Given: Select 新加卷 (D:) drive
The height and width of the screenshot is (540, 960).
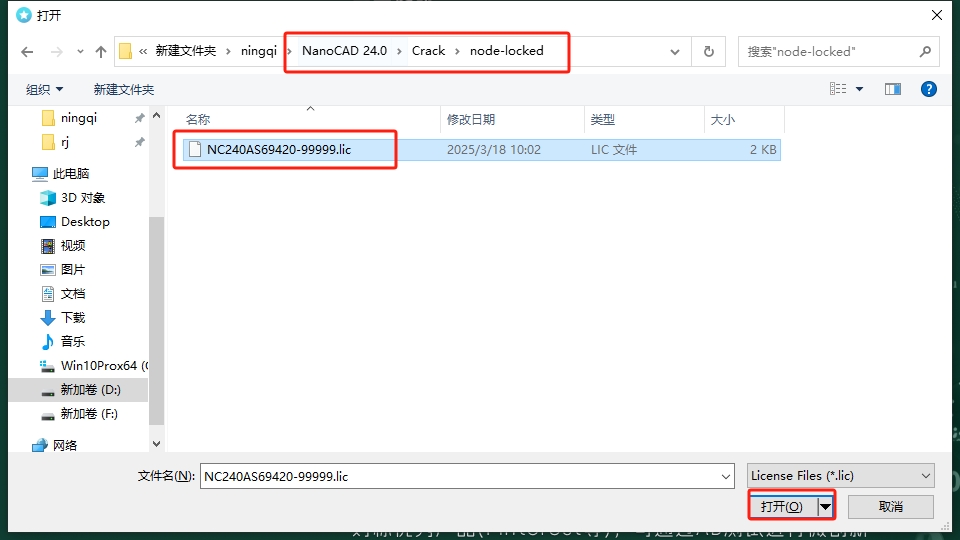Looking at the screenshot, I should (78, 390).
